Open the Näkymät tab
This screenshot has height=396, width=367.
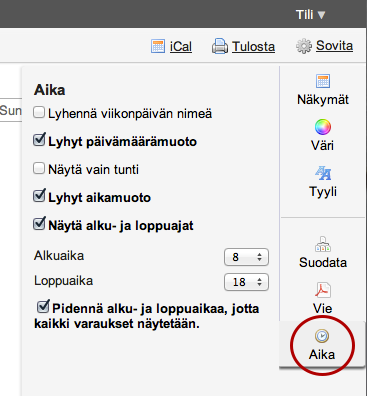tap(323, 99)
